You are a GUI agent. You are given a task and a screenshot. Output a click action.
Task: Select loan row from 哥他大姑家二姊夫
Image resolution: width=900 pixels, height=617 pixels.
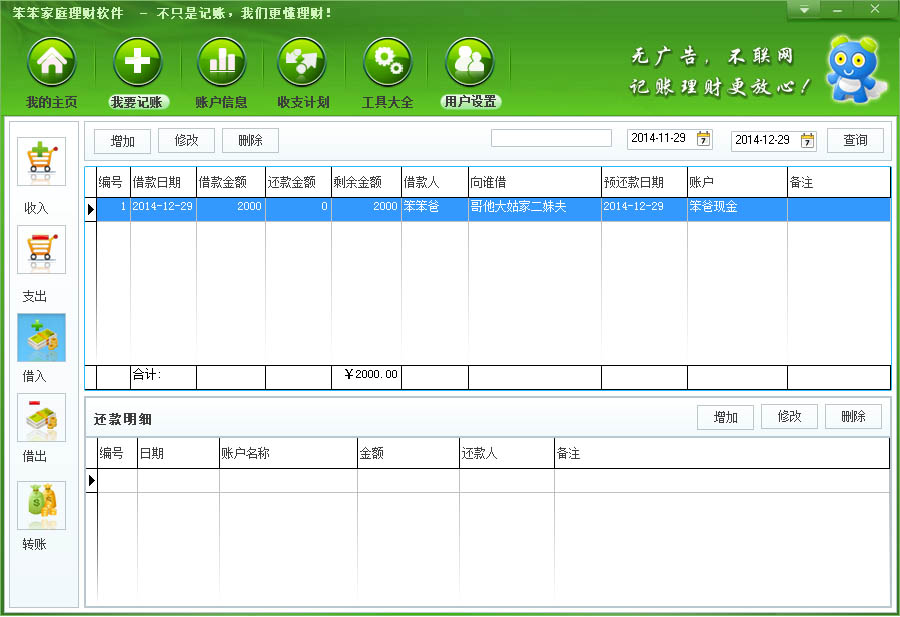[534, 207]
